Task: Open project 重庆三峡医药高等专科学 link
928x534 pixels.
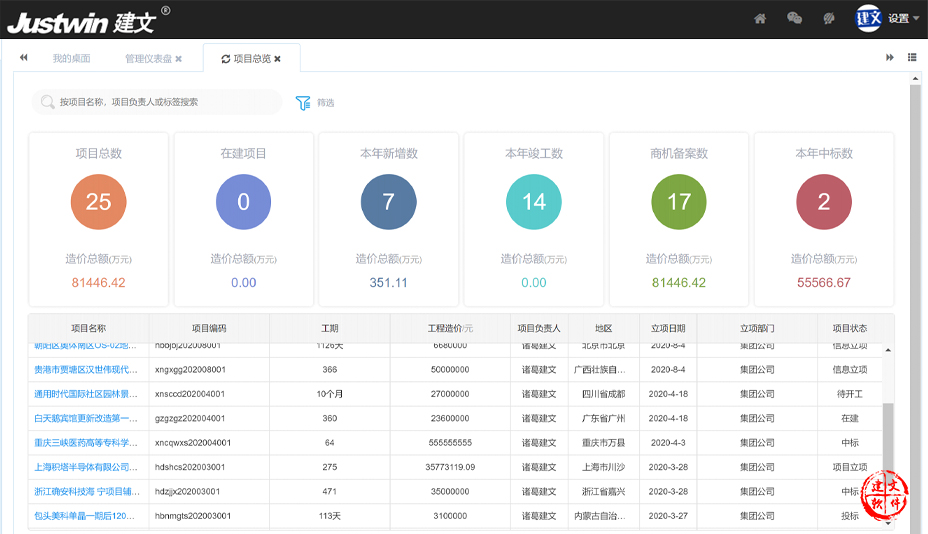Action: [85, 443]
